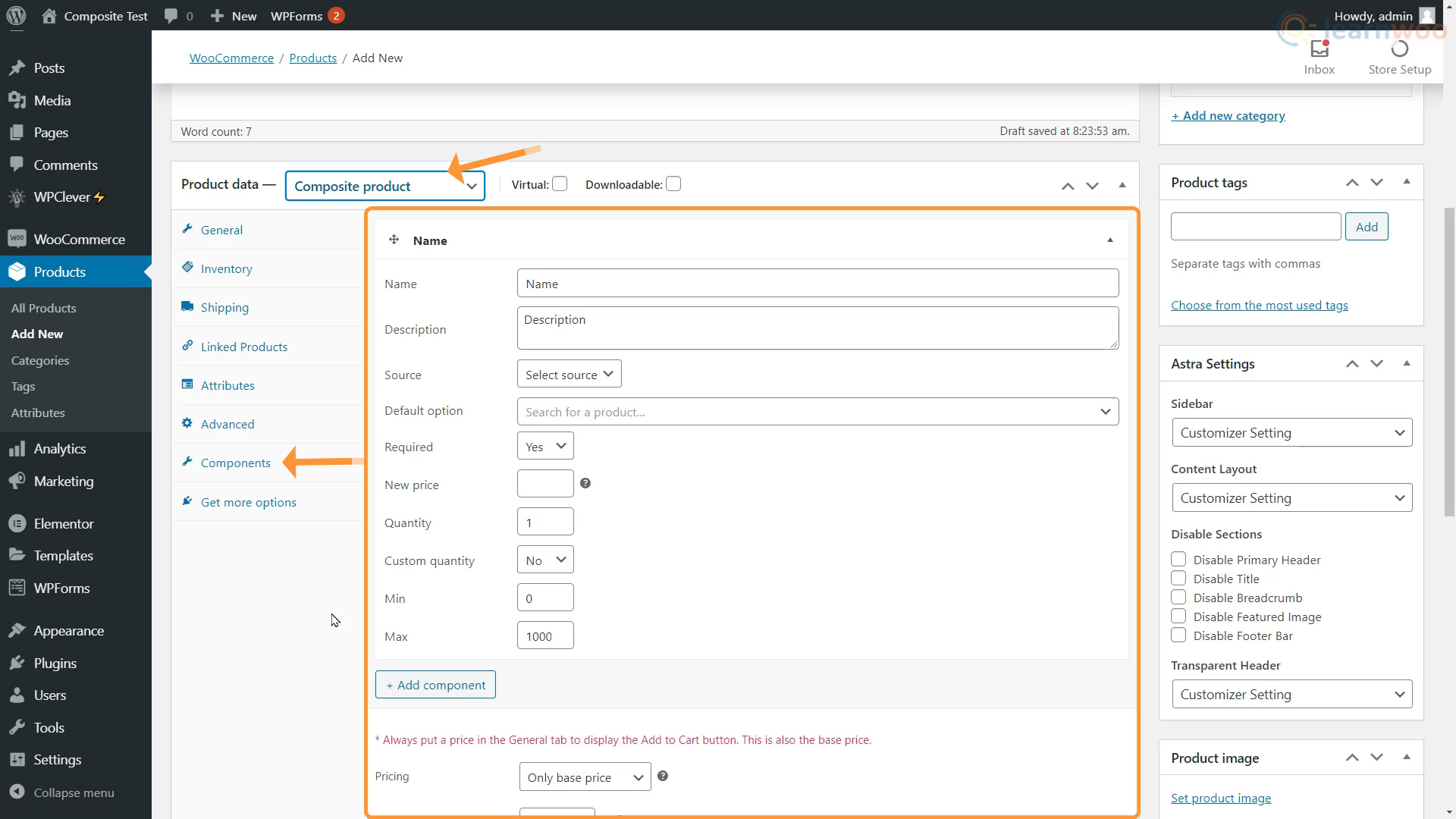
Task: Enter product name in Name field
Action: click(817, 283)
